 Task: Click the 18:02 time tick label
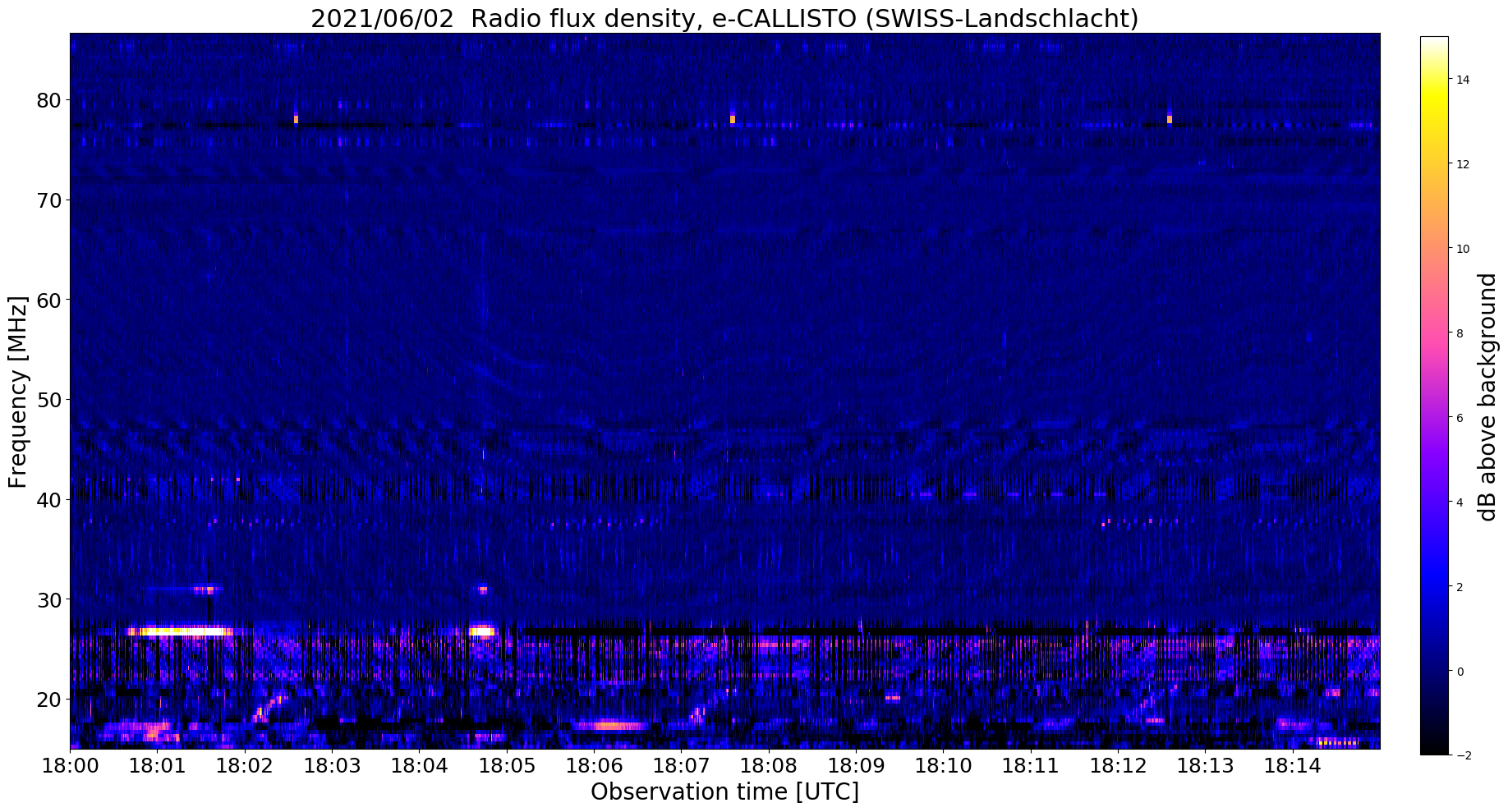coord(245,766)
